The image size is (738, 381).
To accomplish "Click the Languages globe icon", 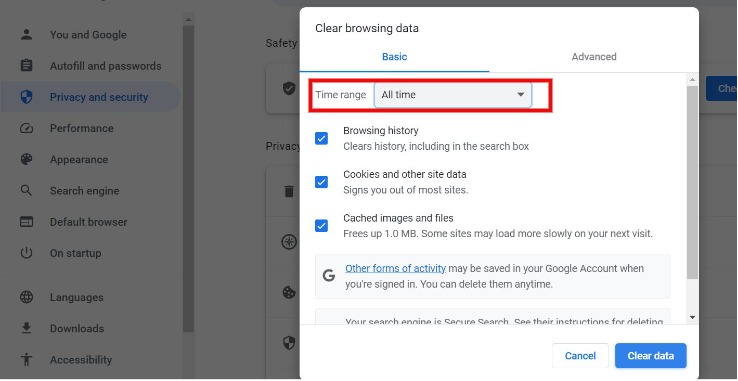I will pyautogui.click(x=26, y=297).
